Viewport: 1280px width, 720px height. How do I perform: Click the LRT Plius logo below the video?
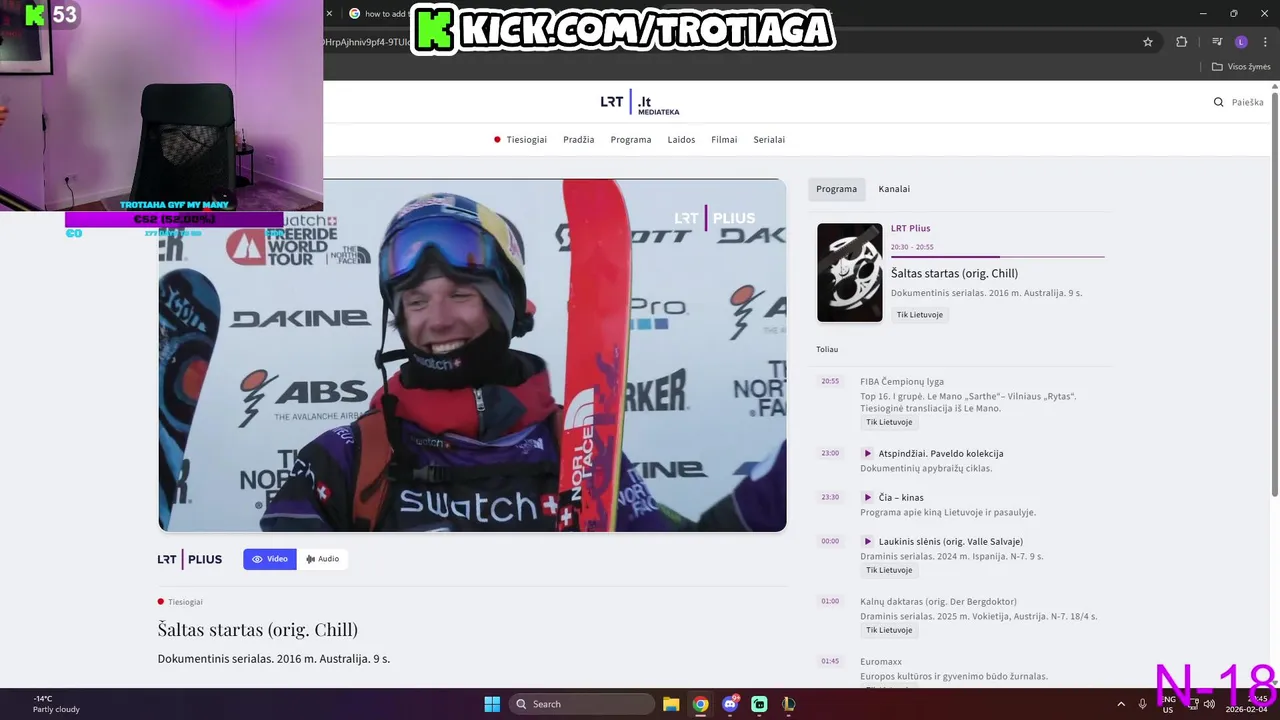[x=190, y=559]
